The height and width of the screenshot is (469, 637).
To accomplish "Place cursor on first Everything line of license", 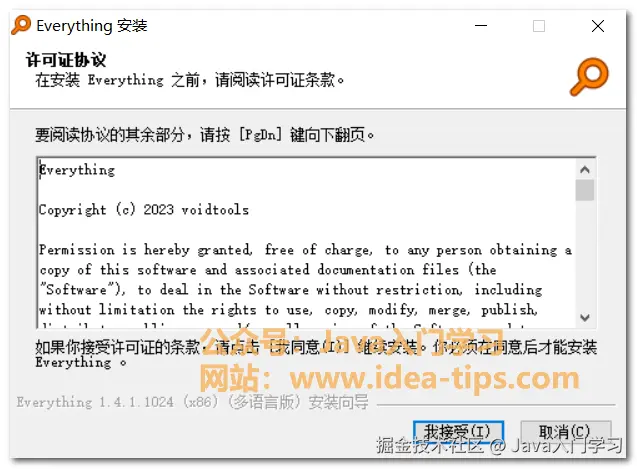I will (x=77, y=170).
